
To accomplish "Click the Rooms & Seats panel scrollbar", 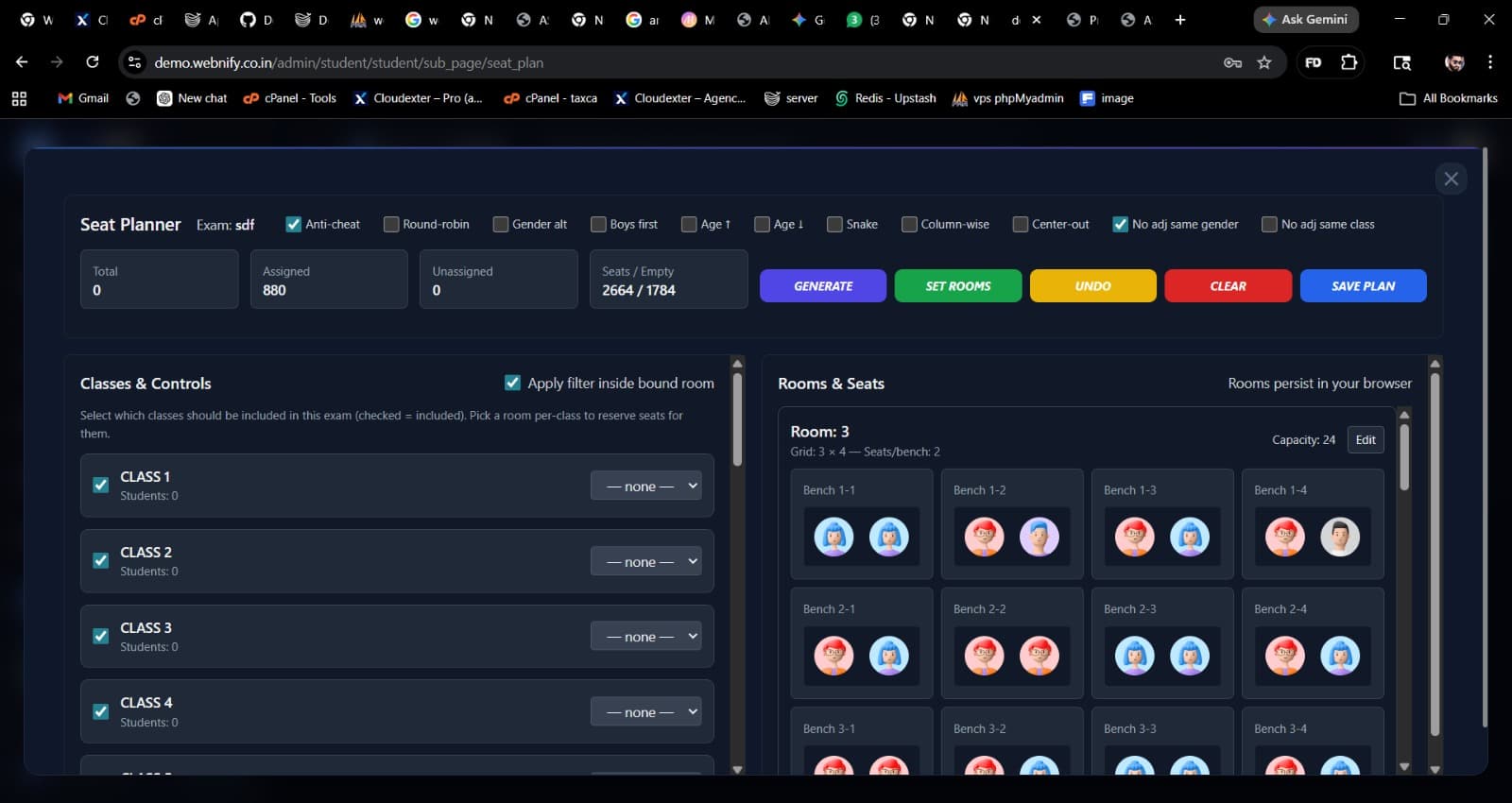I will point(1435,557).
